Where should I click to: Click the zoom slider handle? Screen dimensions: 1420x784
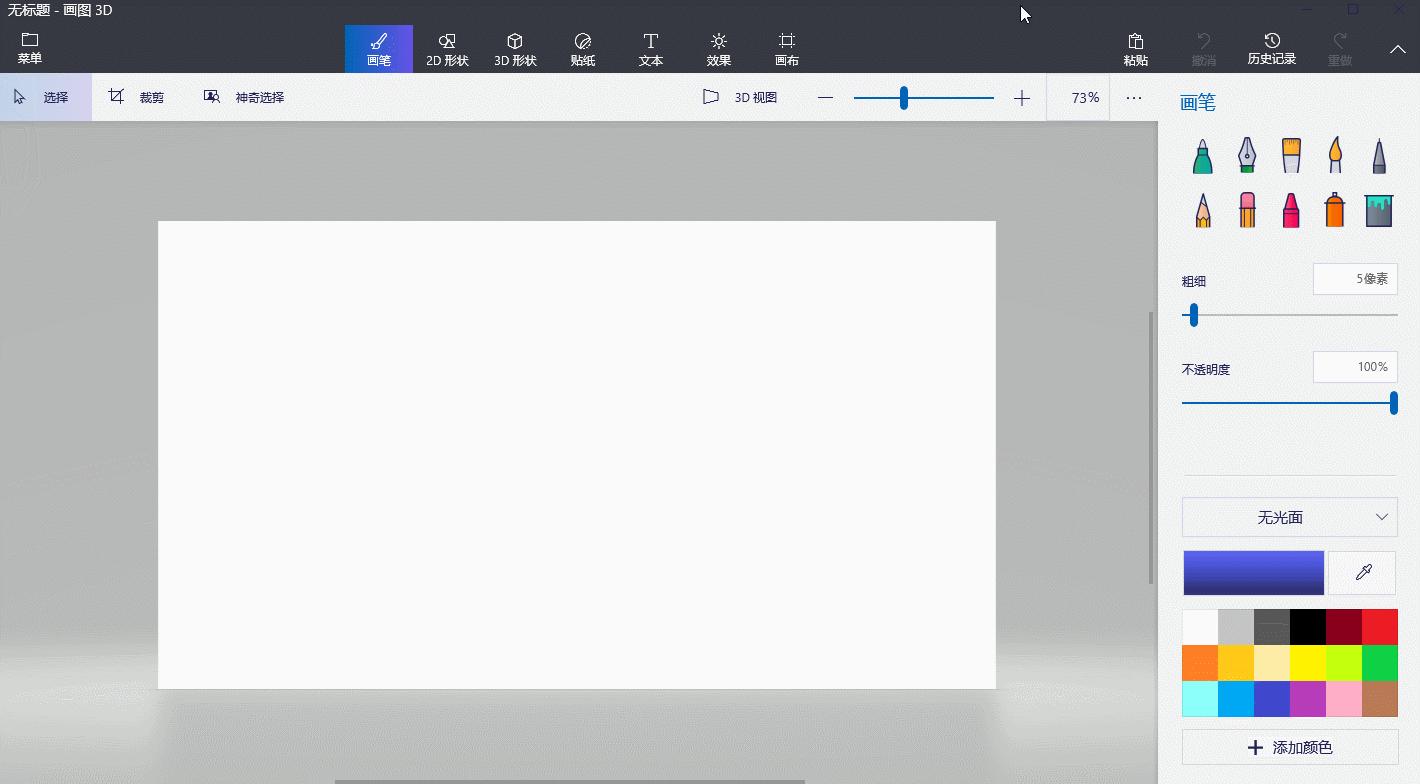(904, 97)
